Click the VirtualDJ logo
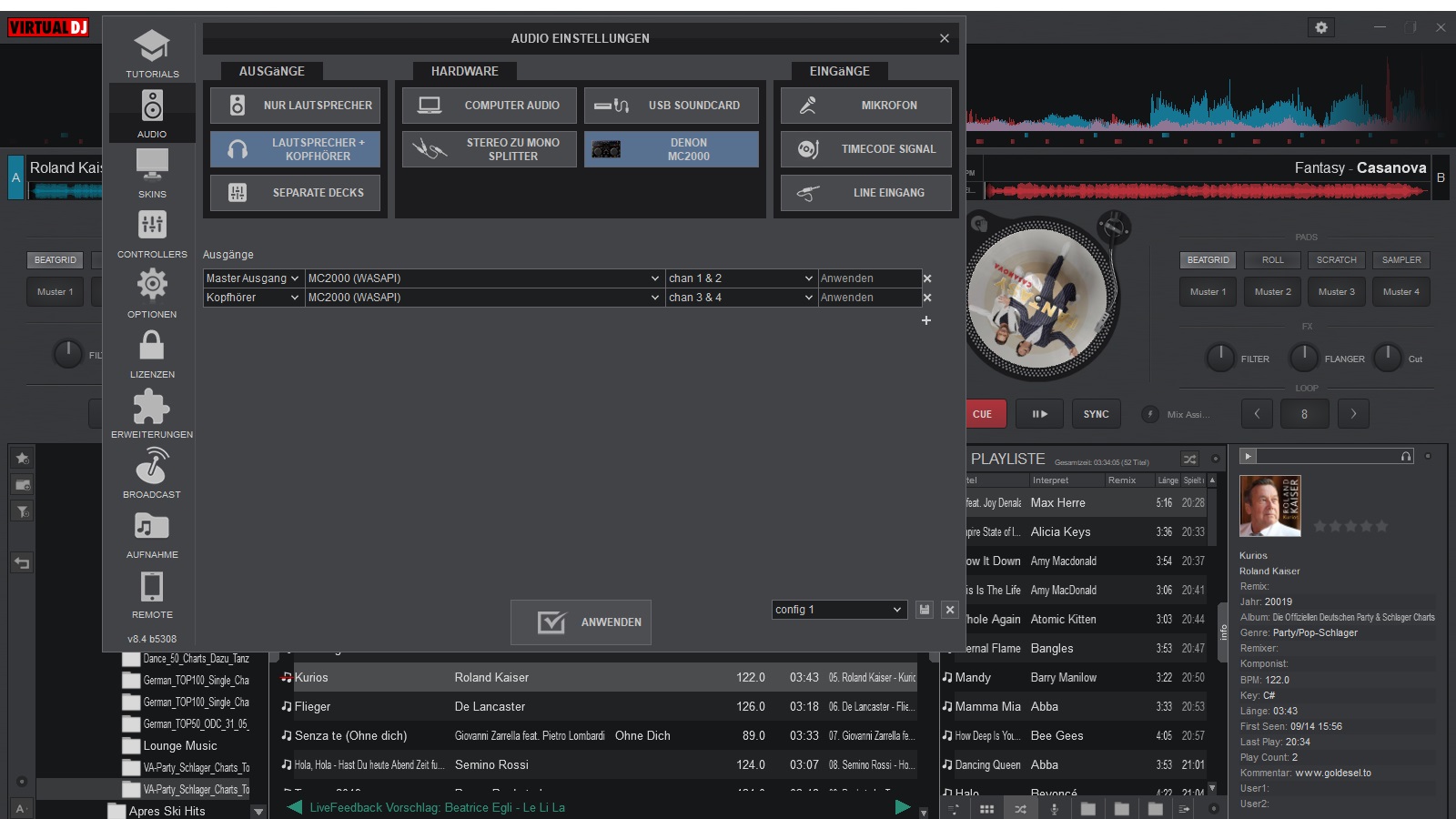The height and width of the screenshot is (819, 1456). [x=48, y=27]
